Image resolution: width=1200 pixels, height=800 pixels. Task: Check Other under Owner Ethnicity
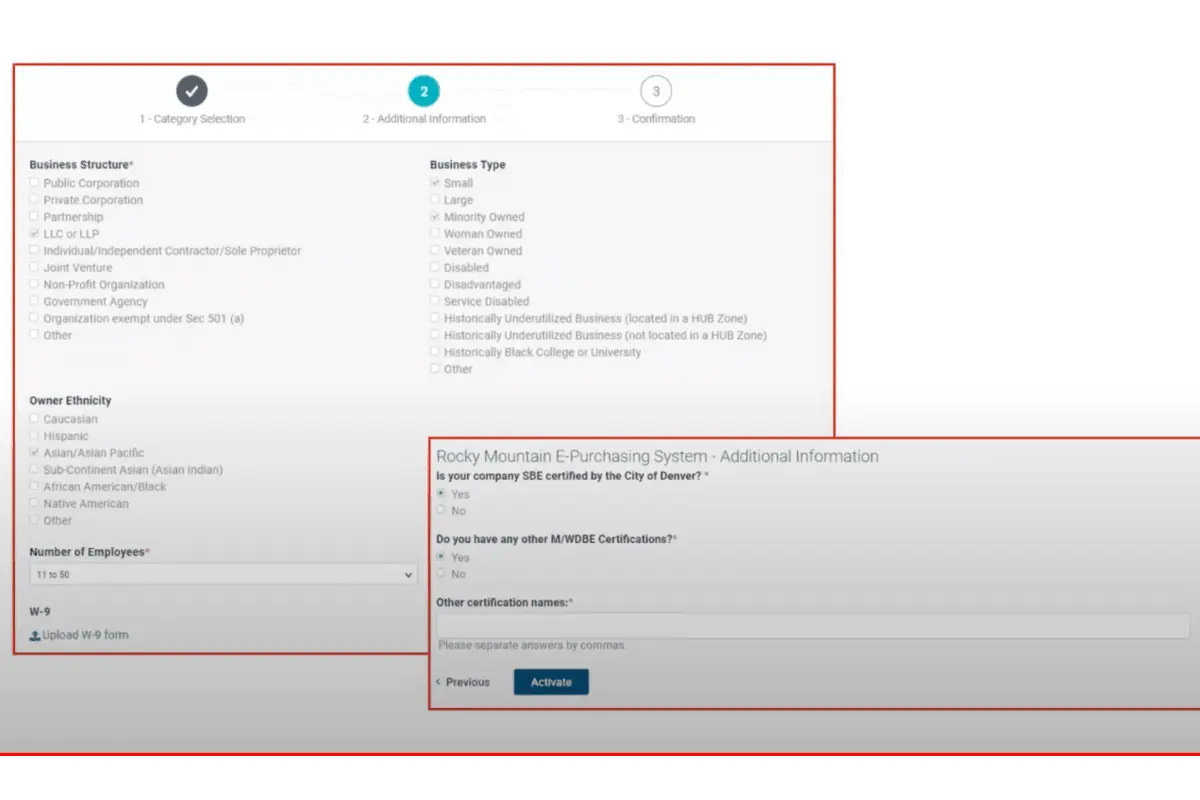(35, 520)
